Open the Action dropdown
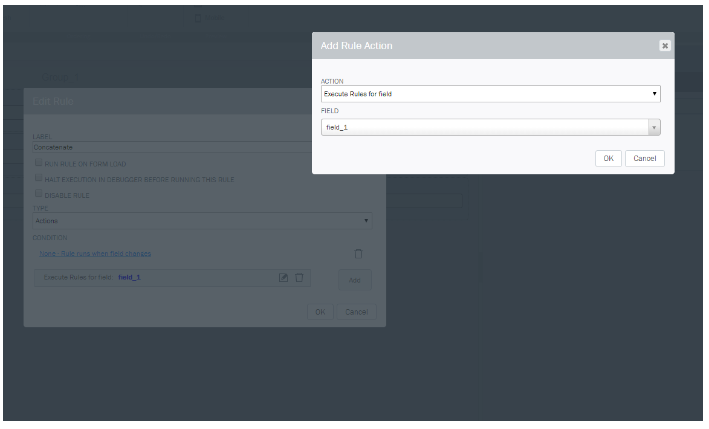709x429 pixels. click(x=490, y=93)
